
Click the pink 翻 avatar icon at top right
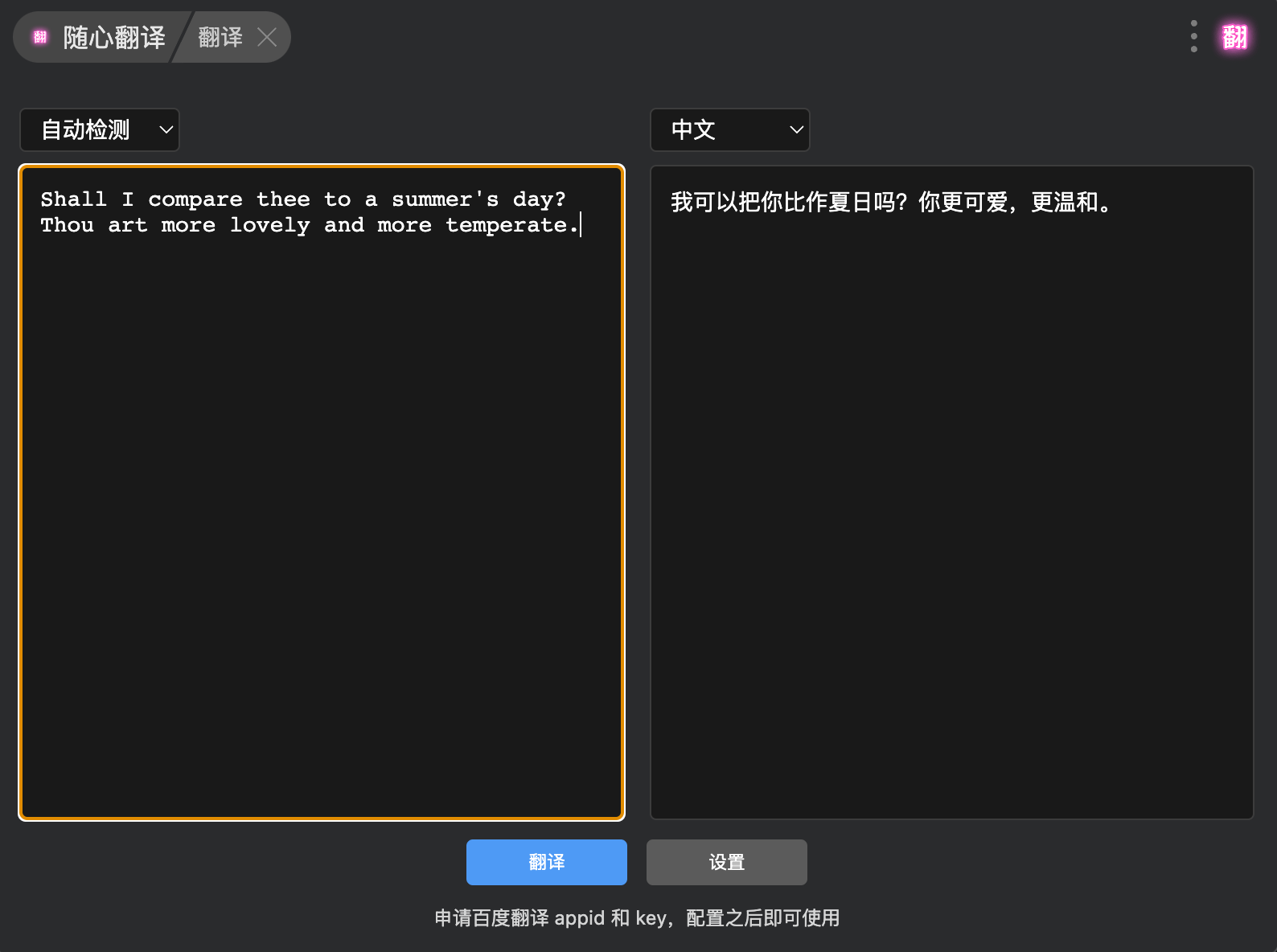(1235, 37)
